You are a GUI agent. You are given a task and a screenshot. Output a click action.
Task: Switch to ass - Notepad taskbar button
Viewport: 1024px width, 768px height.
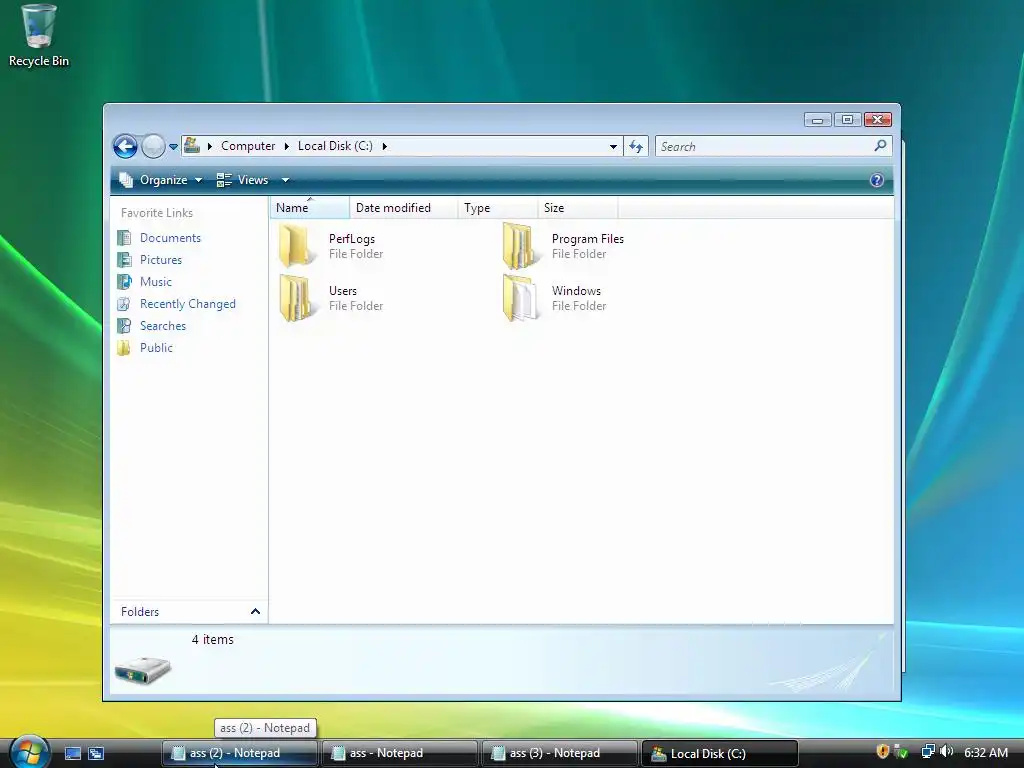(399, 753)
